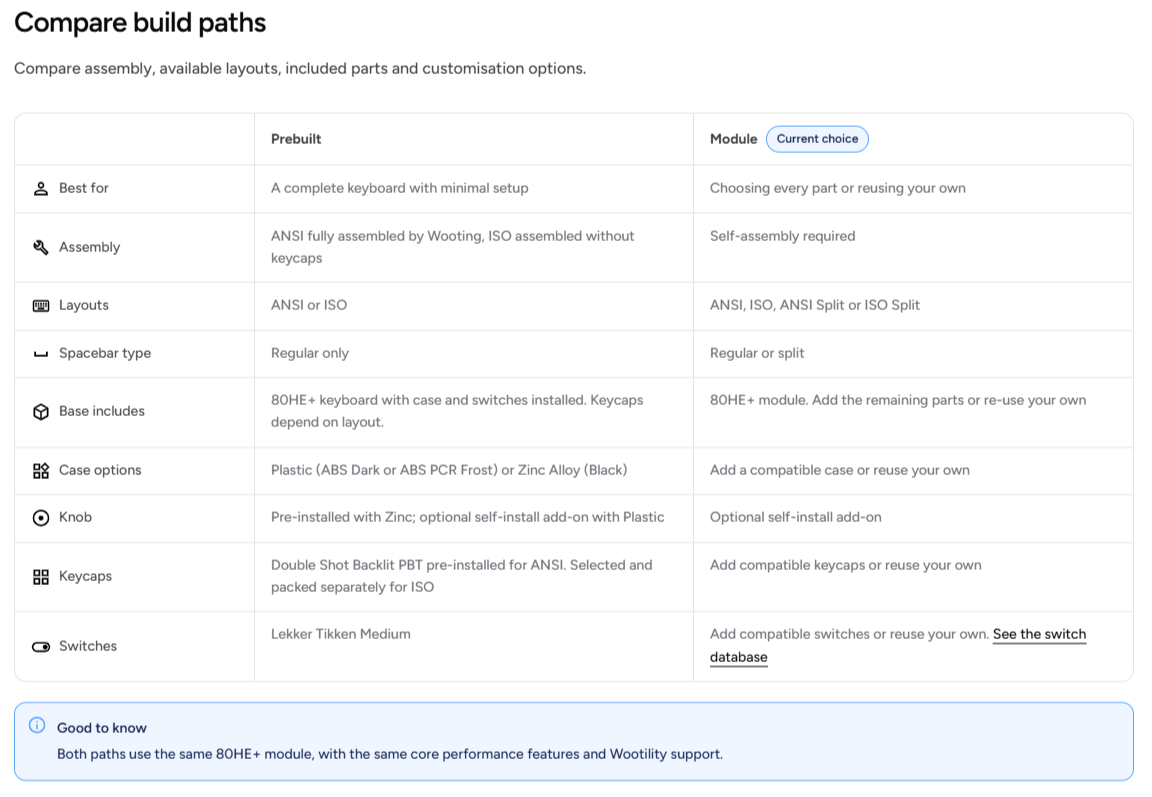Click the person icon beside Best for
Screen dimensions: 1152x797
pos(41,189)
